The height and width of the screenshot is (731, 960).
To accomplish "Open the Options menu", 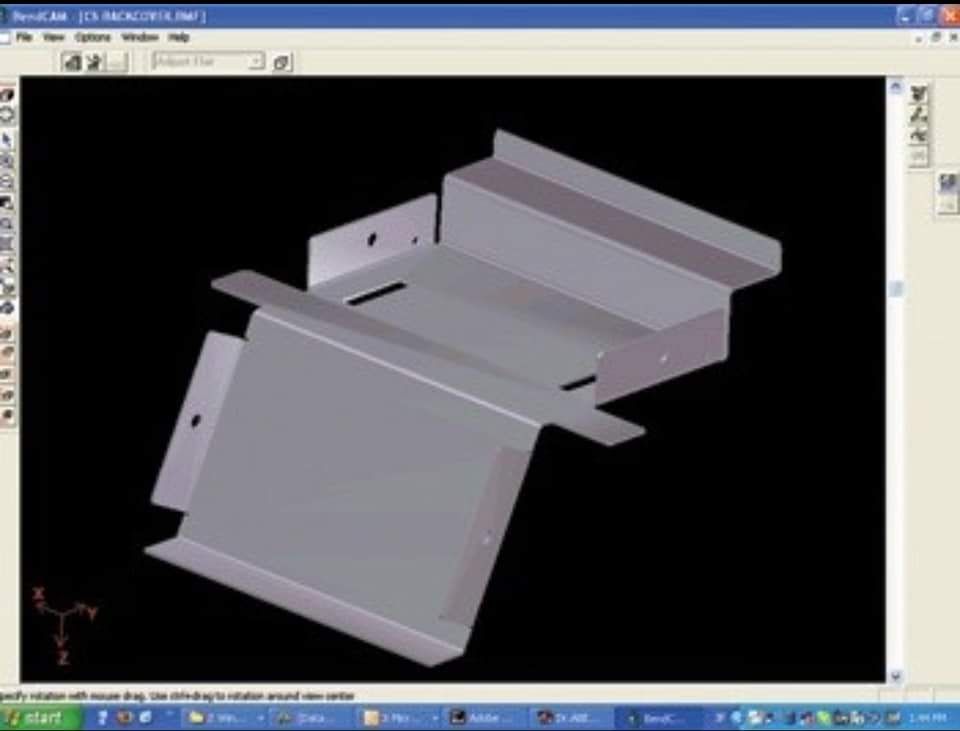I will [x=92, y=37].
